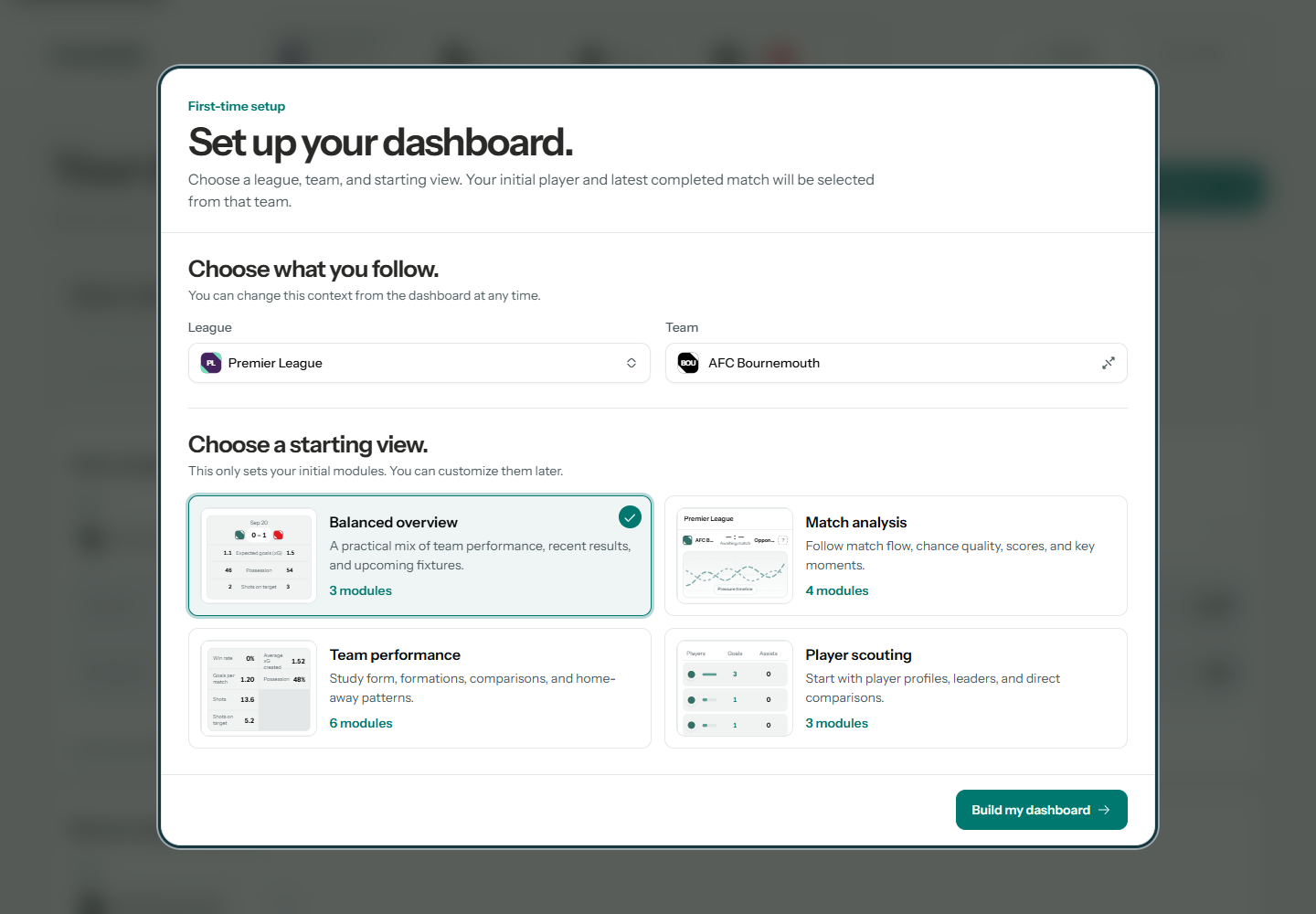Click the Team performance preview thumbnail
This screenshot has width=1316, height=914.
[259, 688]
